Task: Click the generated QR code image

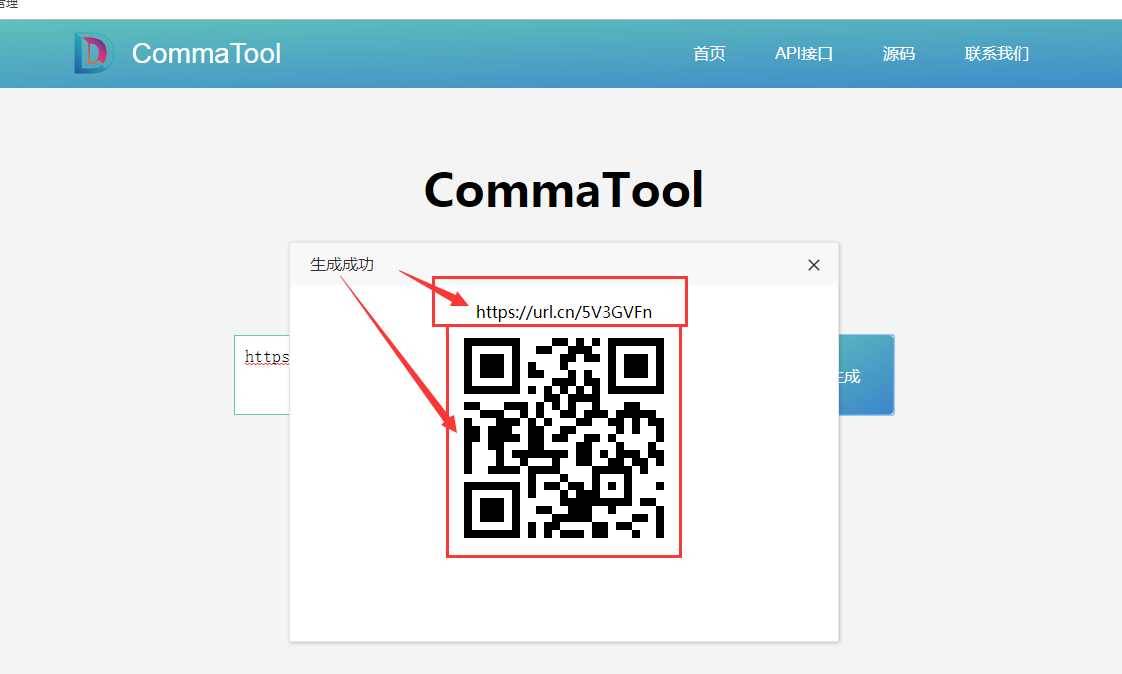Action: point(564,438)
